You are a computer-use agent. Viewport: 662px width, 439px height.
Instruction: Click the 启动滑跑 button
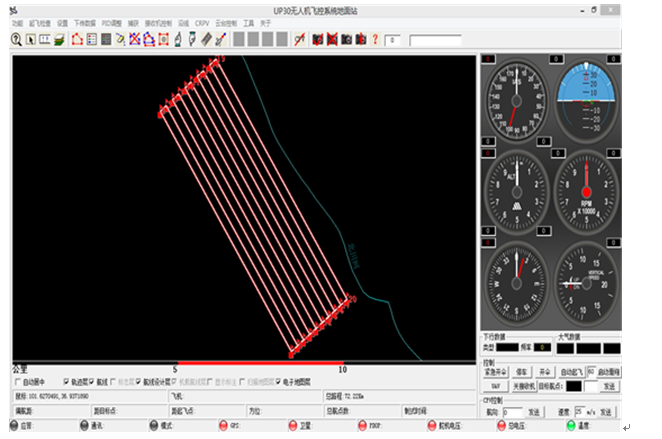pyautogui.click(x=609, y=372)
